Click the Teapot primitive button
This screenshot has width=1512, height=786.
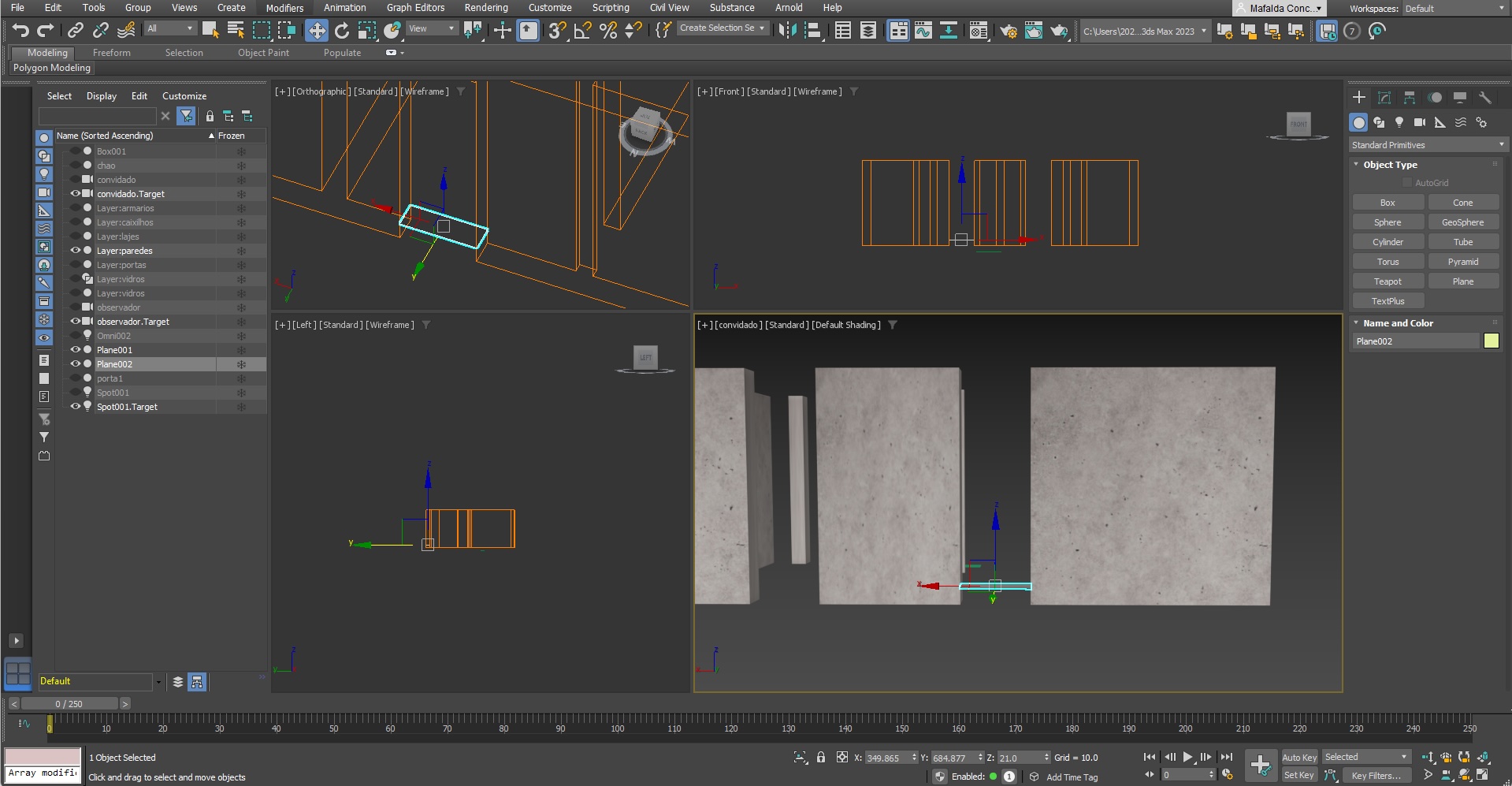1388,281
